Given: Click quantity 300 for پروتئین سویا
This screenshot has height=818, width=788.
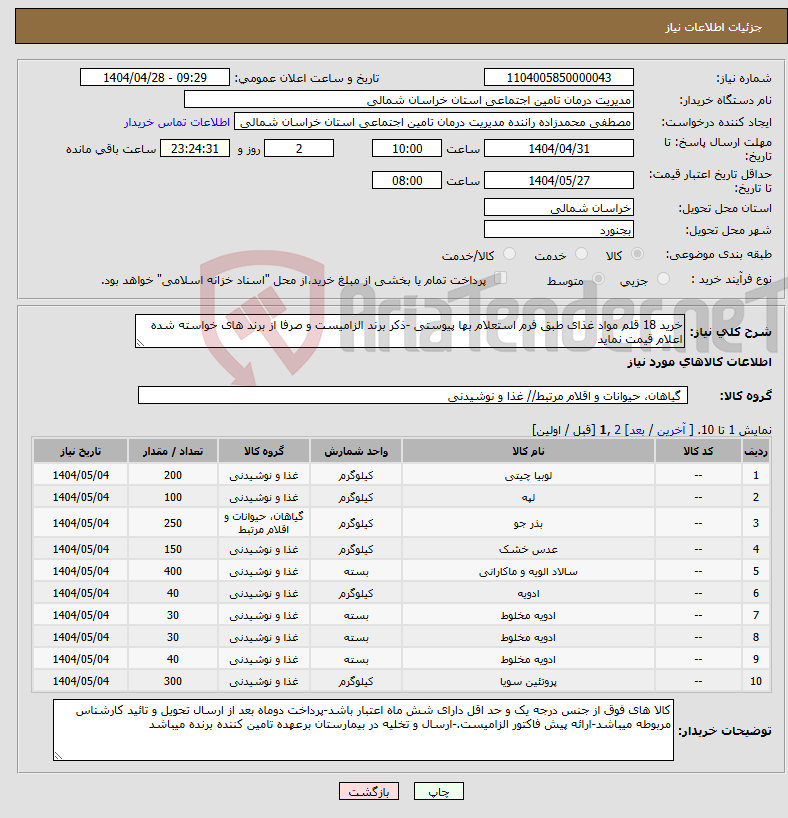Looking at the screenshot, I should pyautogui.click(x=173, y=681).
